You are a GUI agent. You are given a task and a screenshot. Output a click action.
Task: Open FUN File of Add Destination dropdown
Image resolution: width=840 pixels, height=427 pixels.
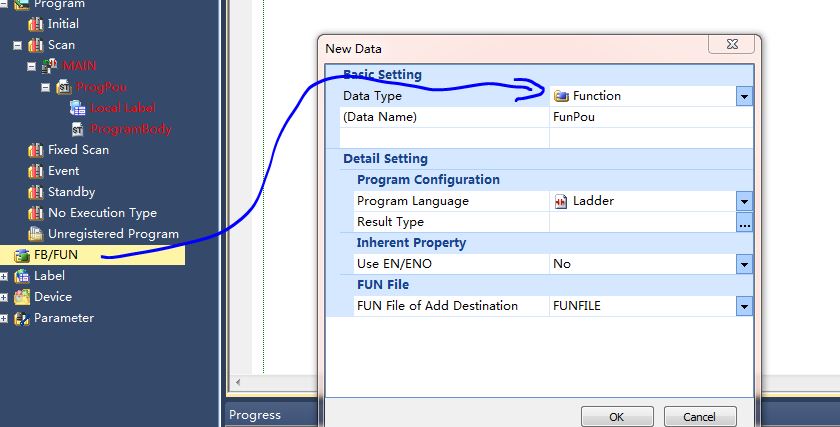click(x=743, y=306)
